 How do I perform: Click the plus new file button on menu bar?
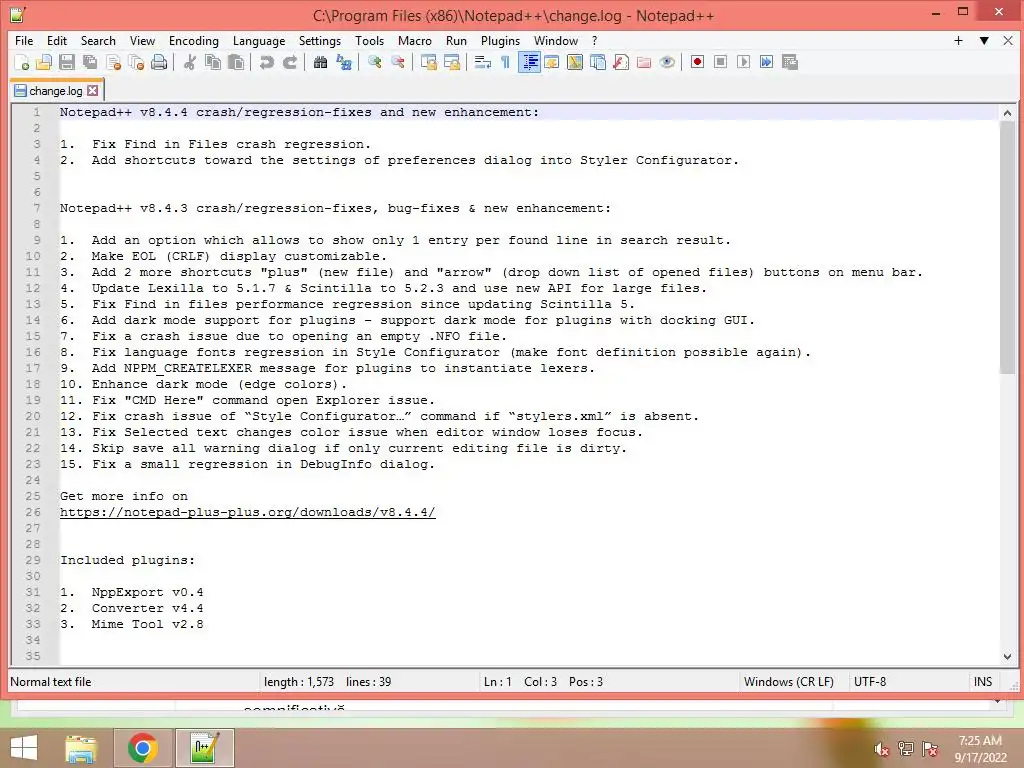(958, 40)
